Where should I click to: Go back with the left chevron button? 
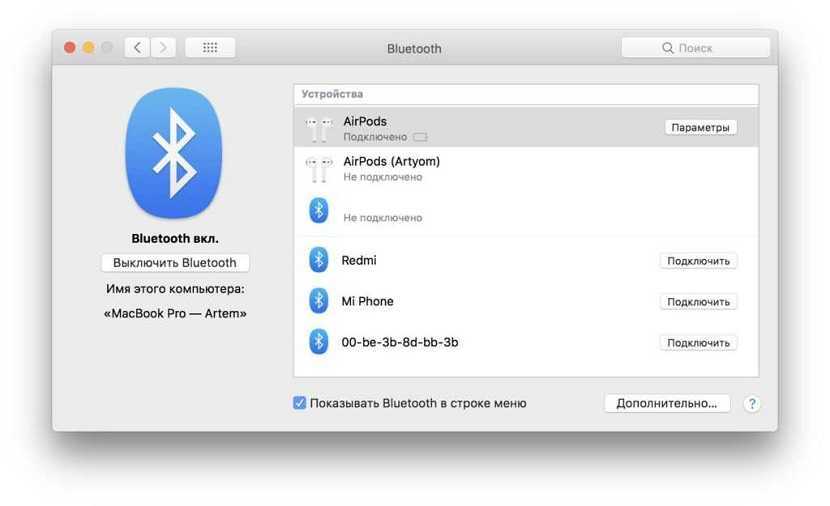(x=137, y=48)
